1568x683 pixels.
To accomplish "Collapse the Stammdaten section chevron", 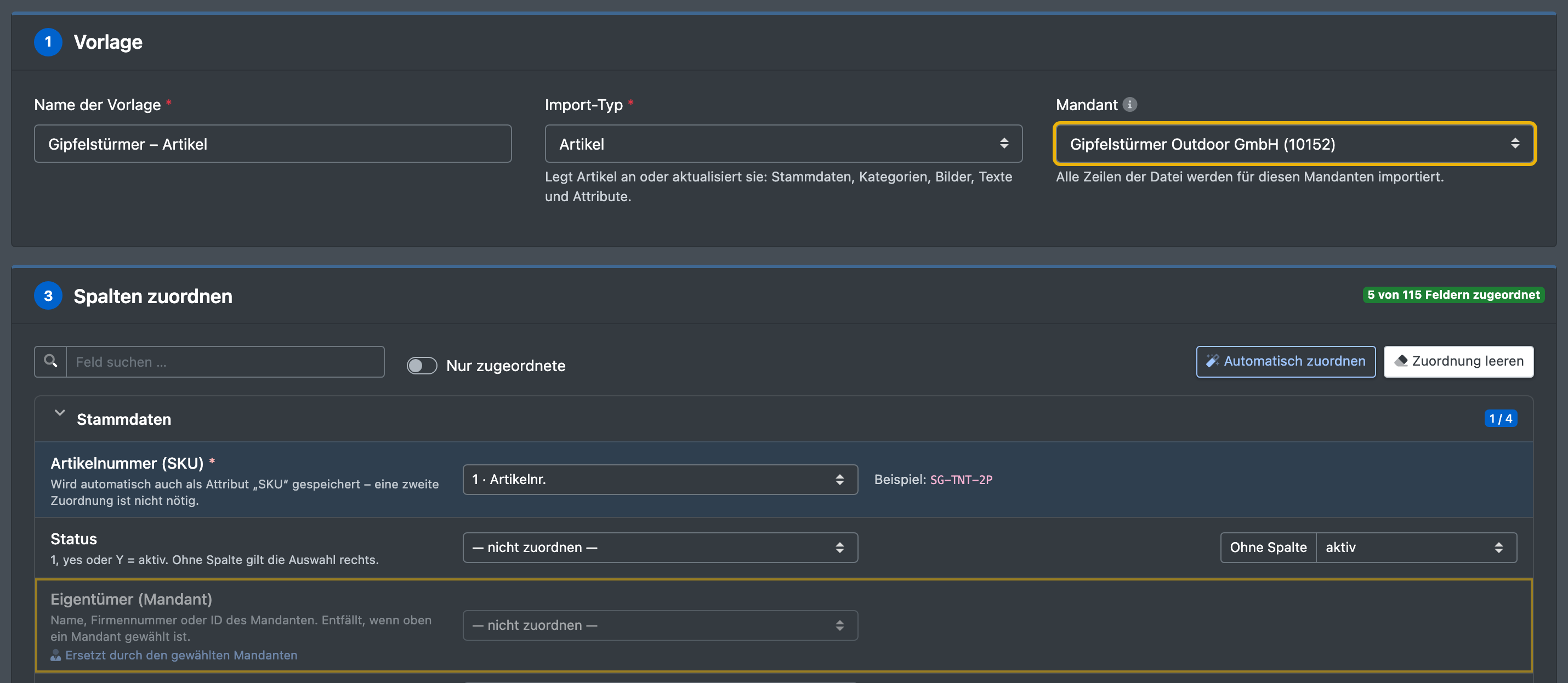I will 60,413.
